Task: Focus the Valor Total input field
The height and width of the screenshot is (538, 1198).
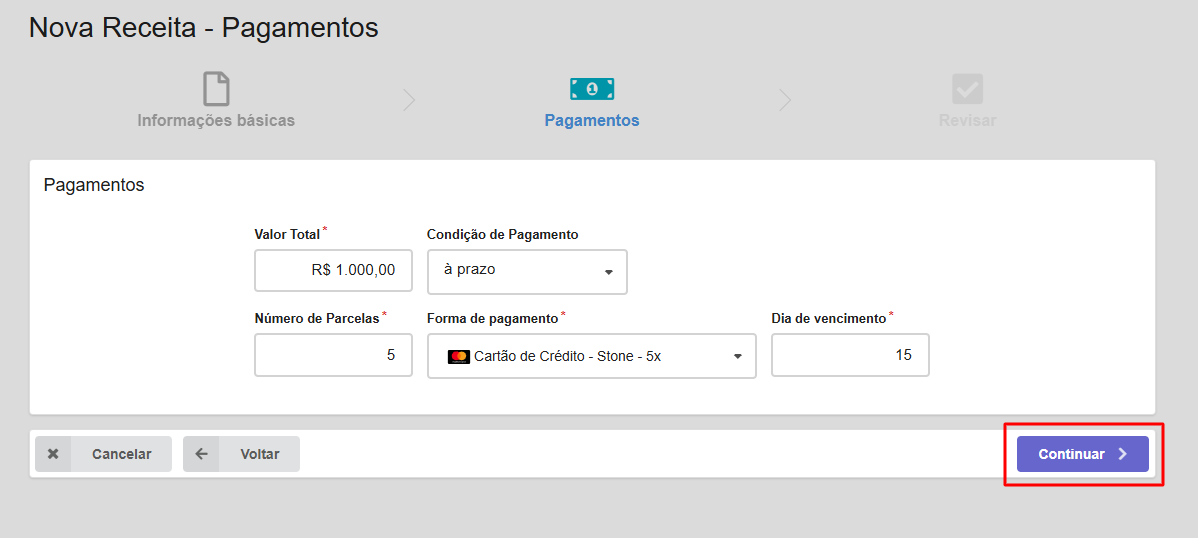Action: pos(333,270)
